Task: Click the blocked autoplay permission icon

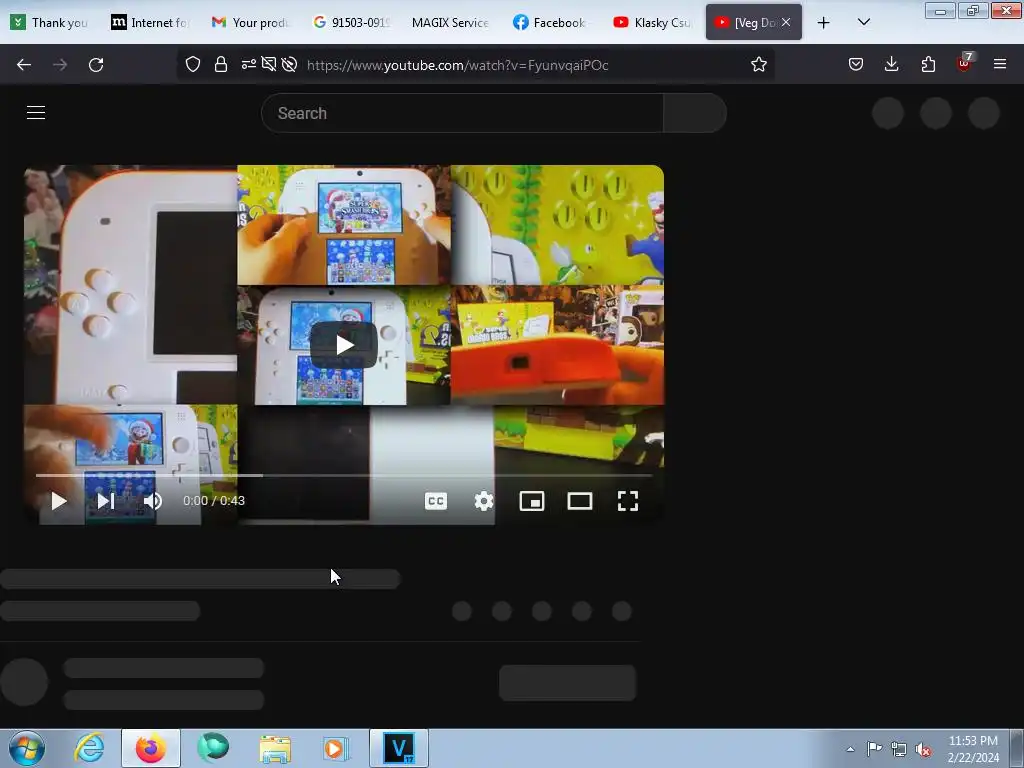Action: tap(289, 64)
